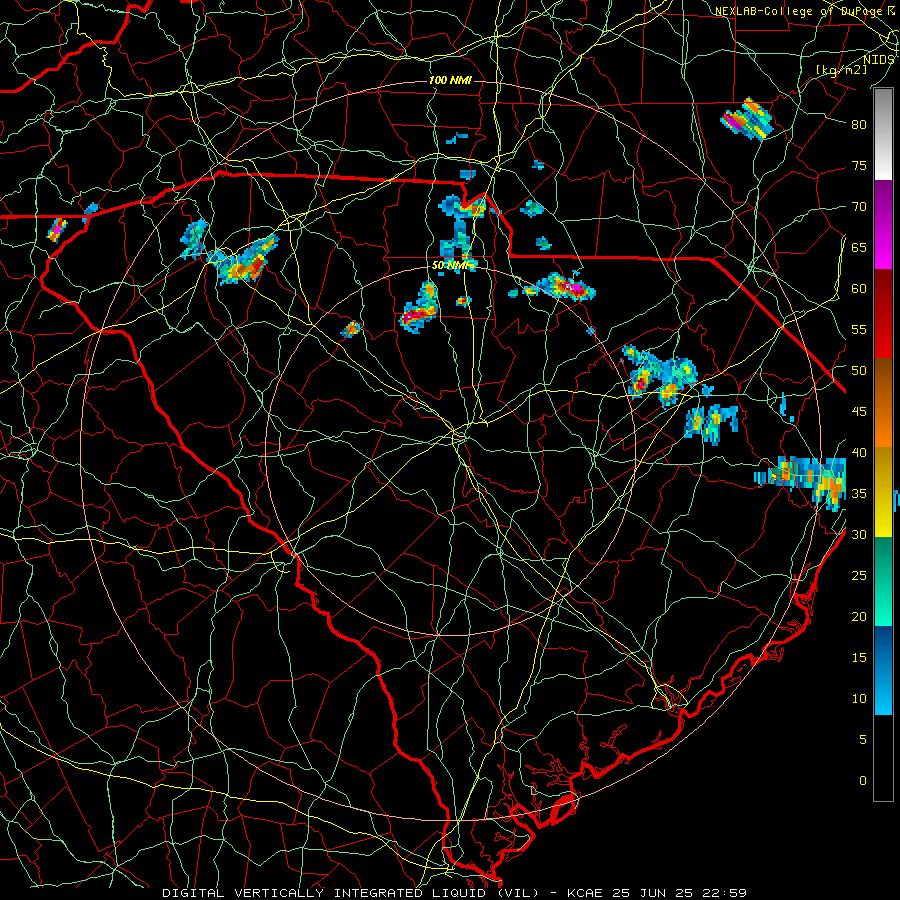Click the 55 value on the color scale

tap(859, 330)
